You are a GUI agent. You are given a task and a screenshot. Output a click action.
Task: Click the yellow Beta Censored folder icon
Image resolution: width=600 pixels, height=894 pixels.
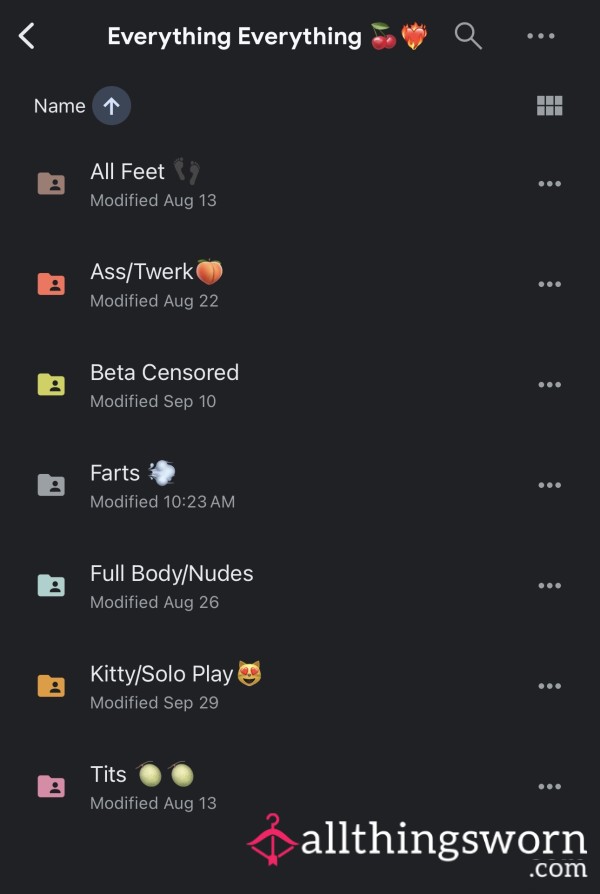coord(51,384)
